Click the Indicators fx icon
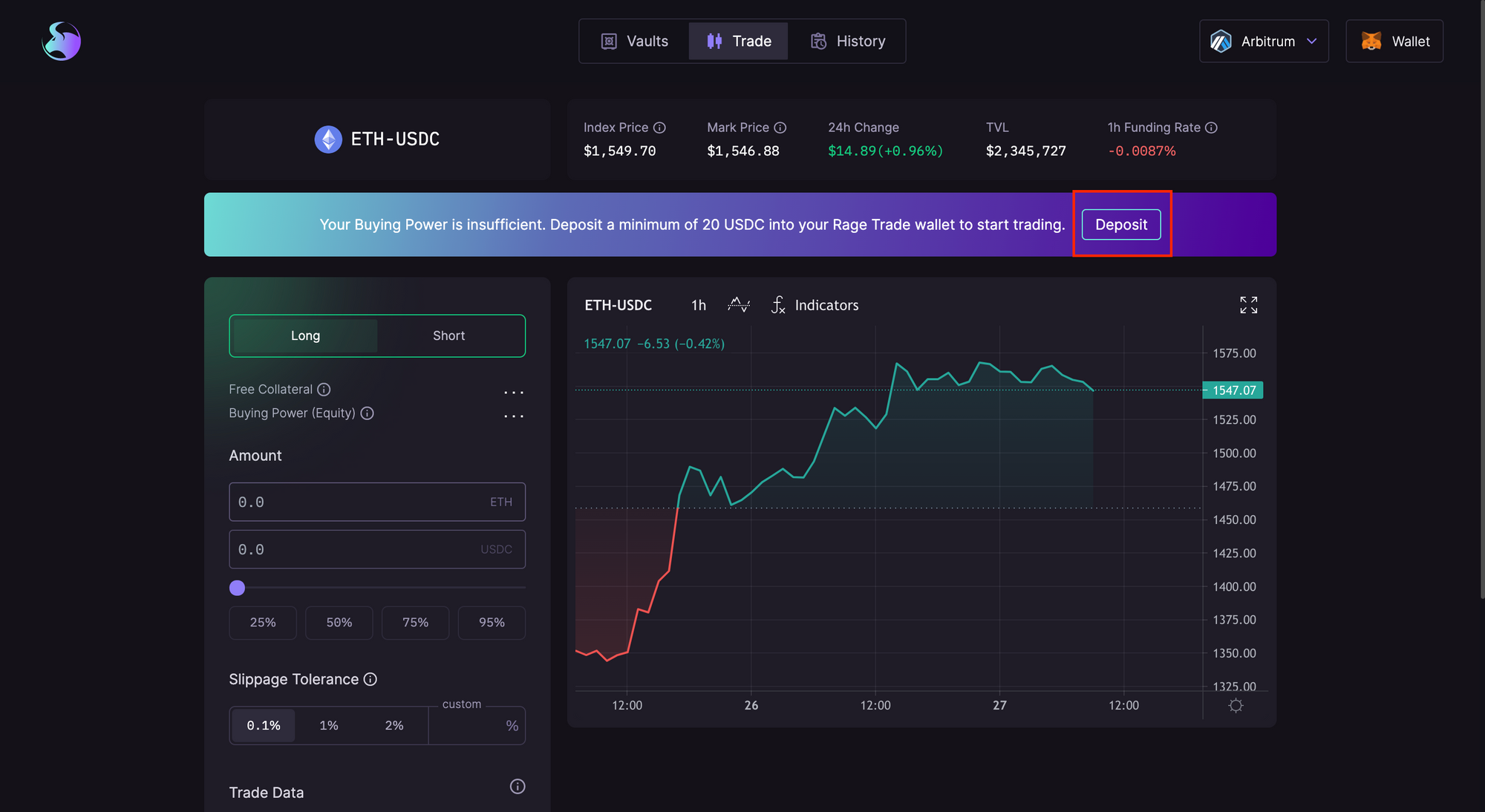This screenshot has width=1485, height=812. (x=778, y=305)
